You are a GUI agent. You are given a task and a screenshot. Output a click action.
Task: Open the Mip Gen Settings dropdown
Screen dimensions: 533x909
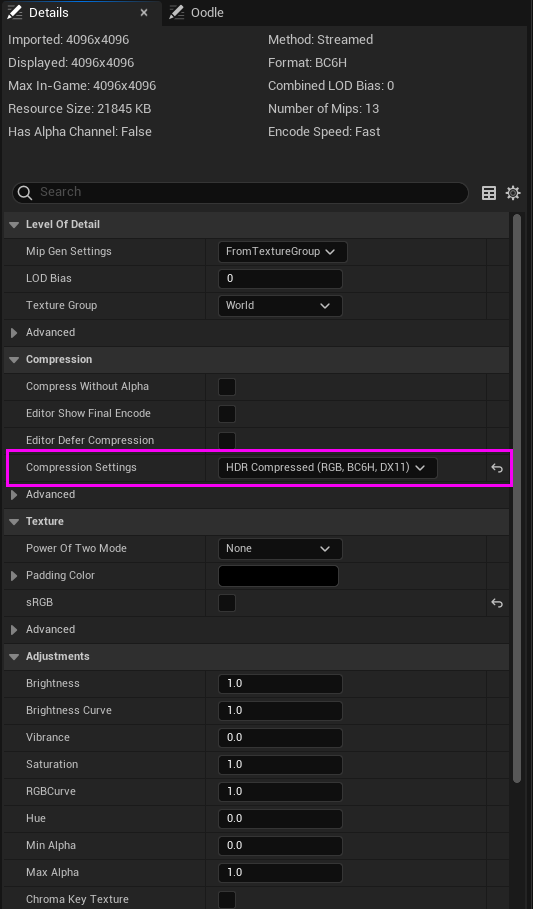point(282,252)
